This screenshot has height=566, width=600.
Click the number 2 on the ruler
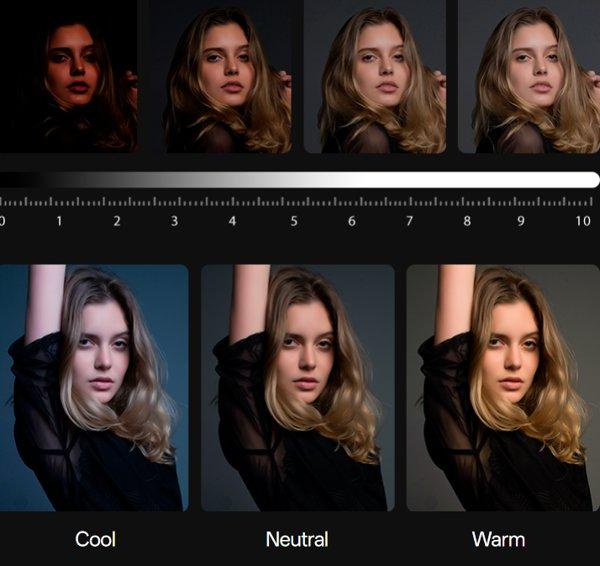coord(117,221)
